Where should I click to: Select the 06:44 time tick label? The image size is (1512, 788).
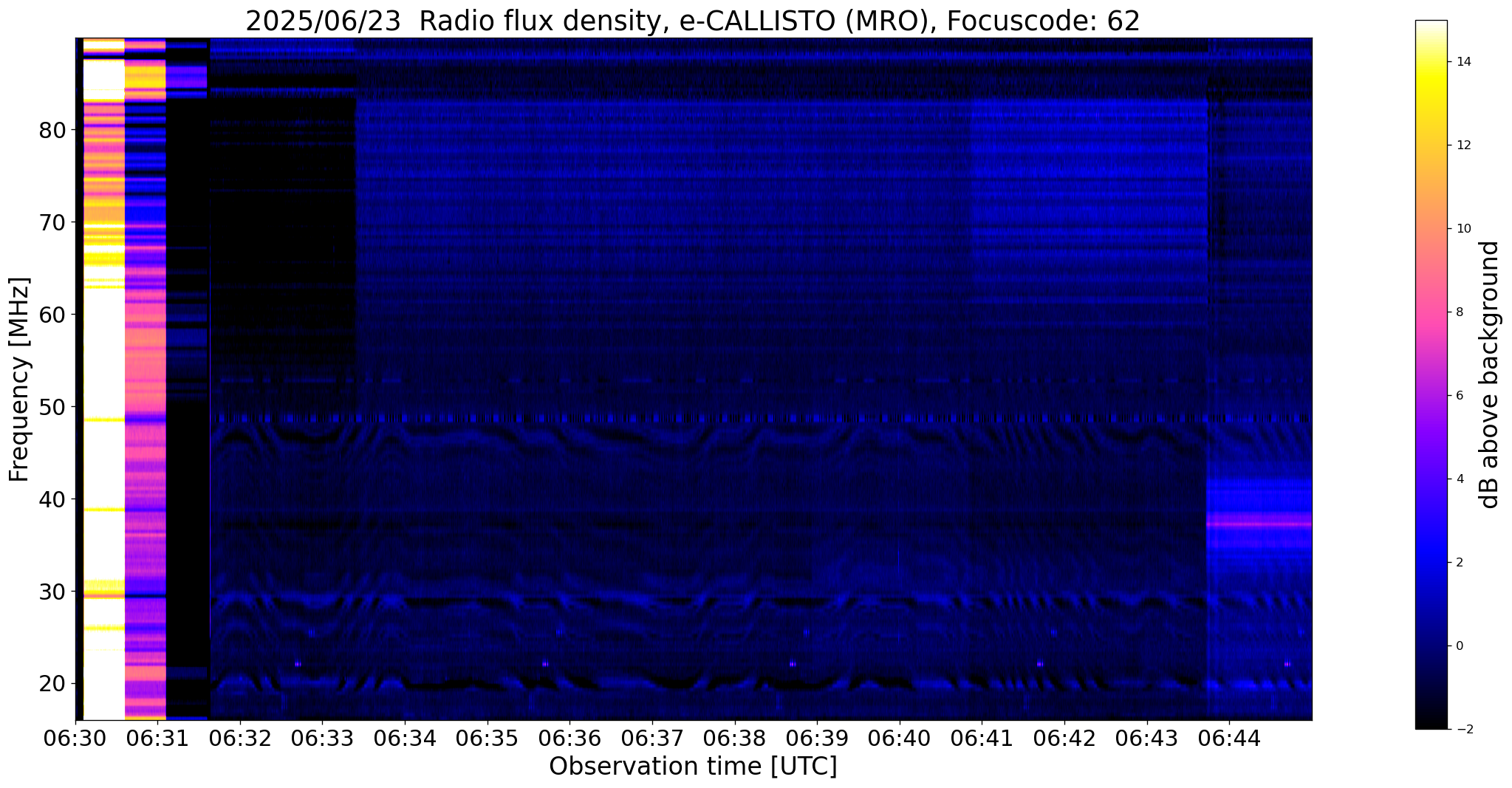[1229, 739]
